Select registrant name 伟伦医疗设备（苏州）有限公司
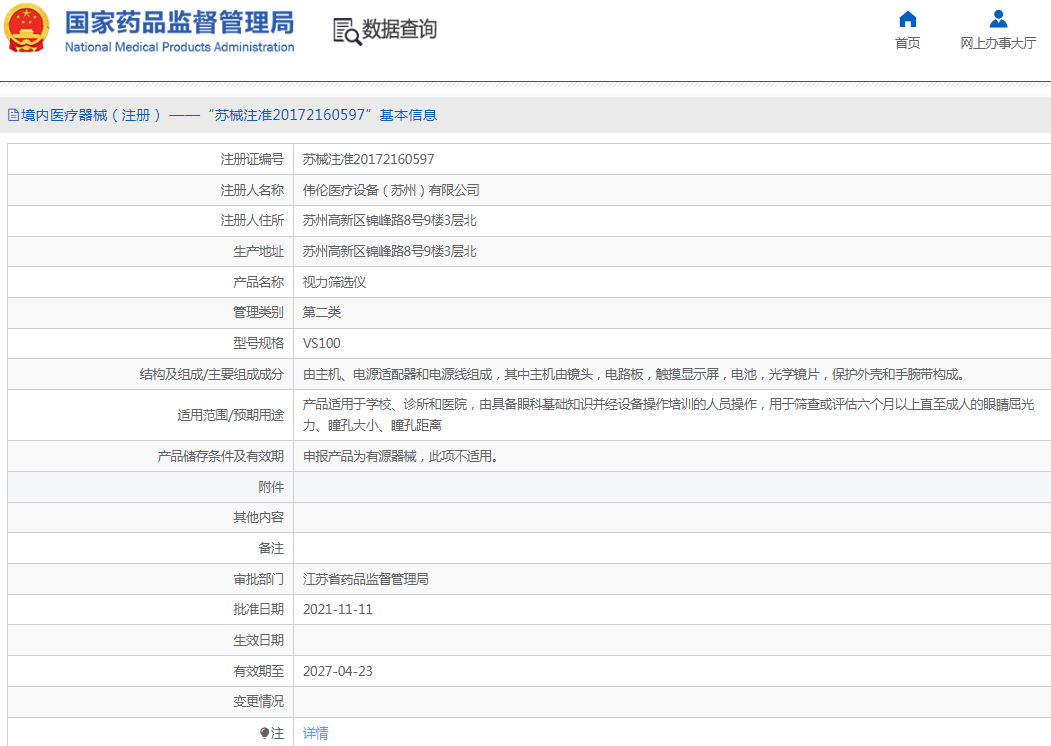 tap(391, 190)
